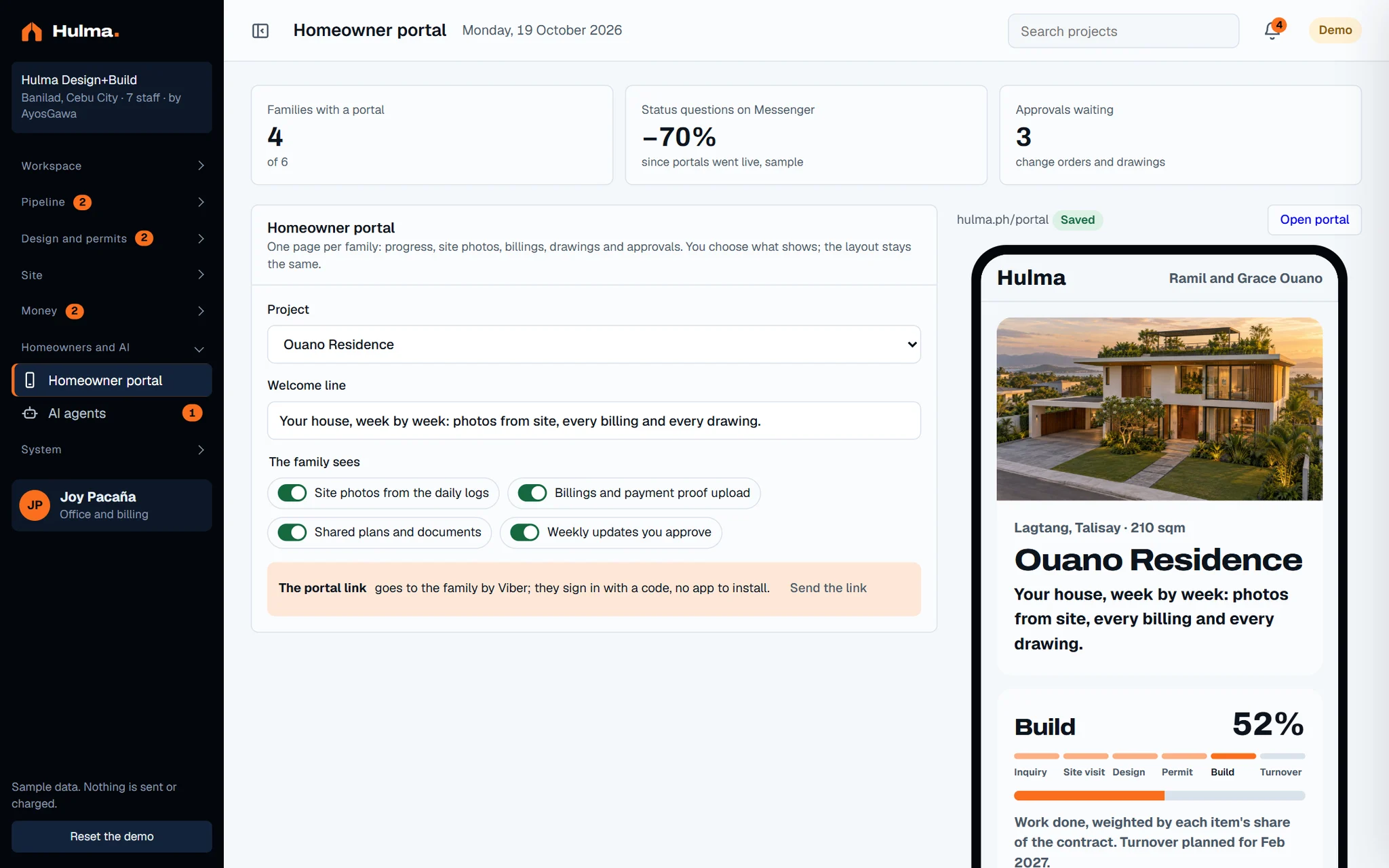
Task: Collapse the sidebar with the panel icon
Action: pyautogui.click(x=260, y=31)
